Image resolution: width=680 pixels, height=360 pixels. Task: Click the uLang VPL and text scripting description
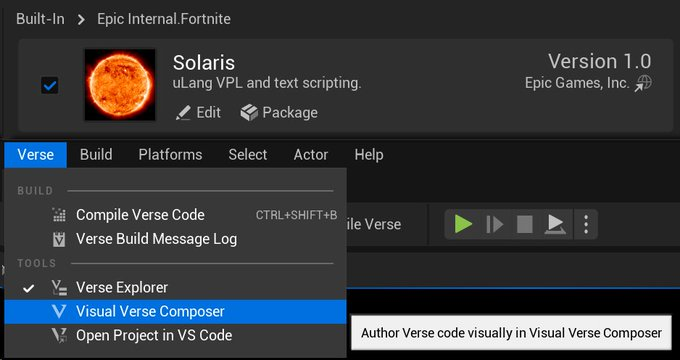coord(267,83)
